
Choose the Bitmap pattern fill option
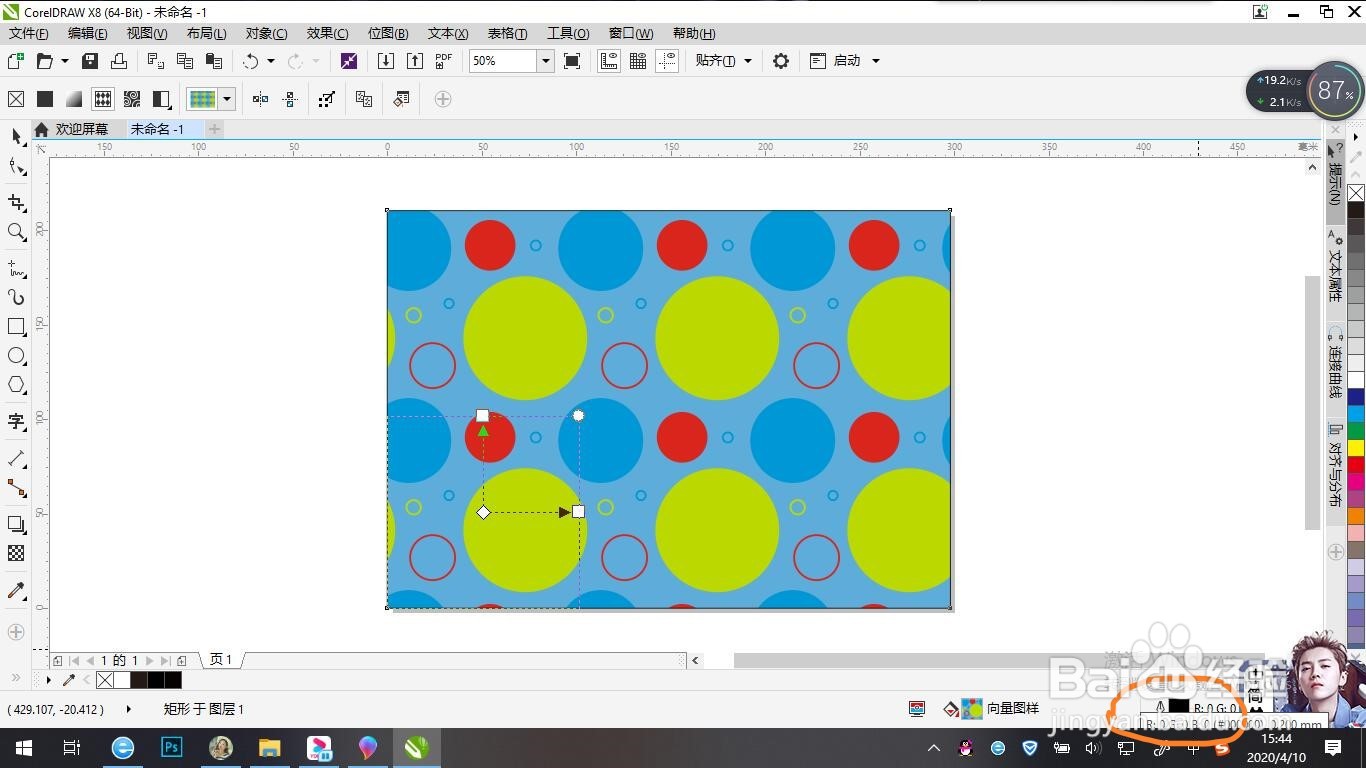coord(132,99)
